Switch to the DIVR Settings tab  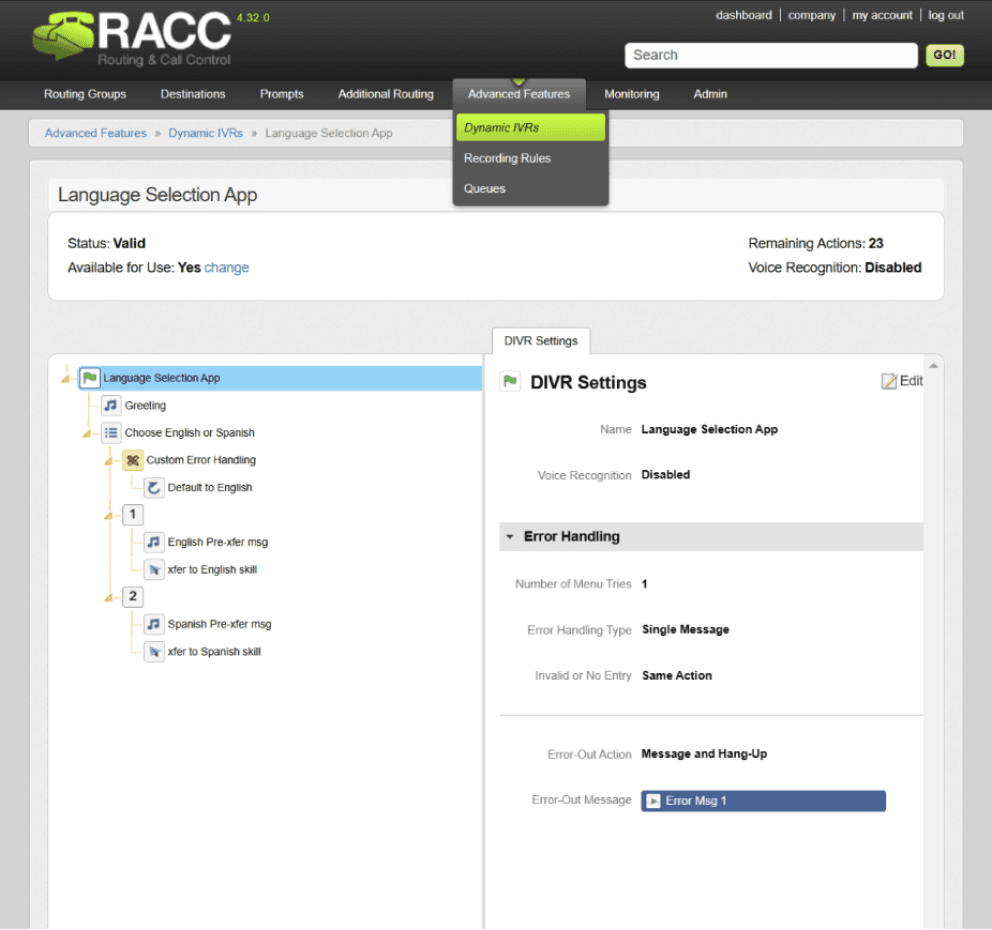541,341
